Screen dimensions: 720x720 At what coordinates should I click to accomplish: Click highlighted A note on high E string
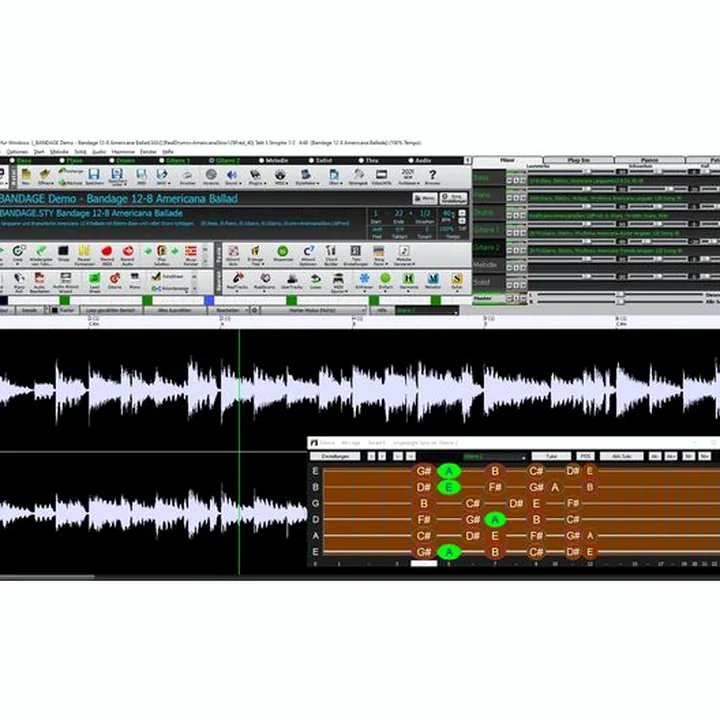click(449, 471)
